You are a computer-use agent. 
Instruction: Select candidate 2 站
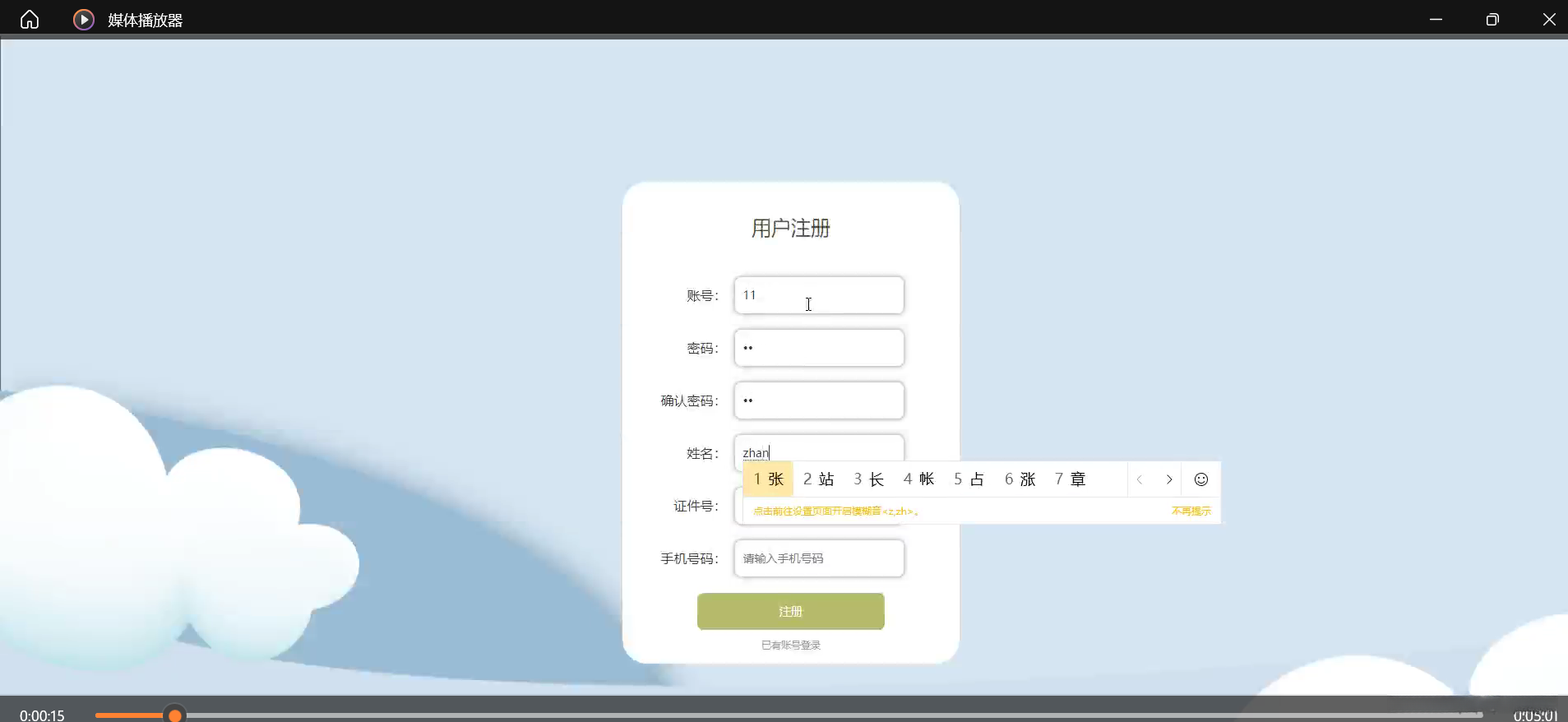click(819, 479)
